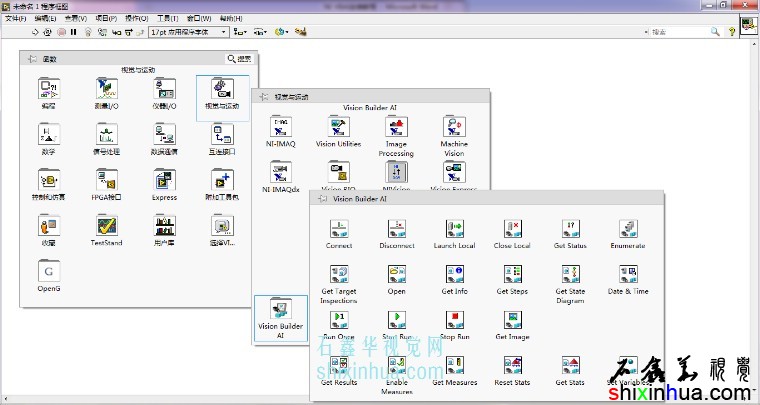760x405 pixels.
Task: Click the 搜索 button in Functions palette
Action: pos(239,59)
